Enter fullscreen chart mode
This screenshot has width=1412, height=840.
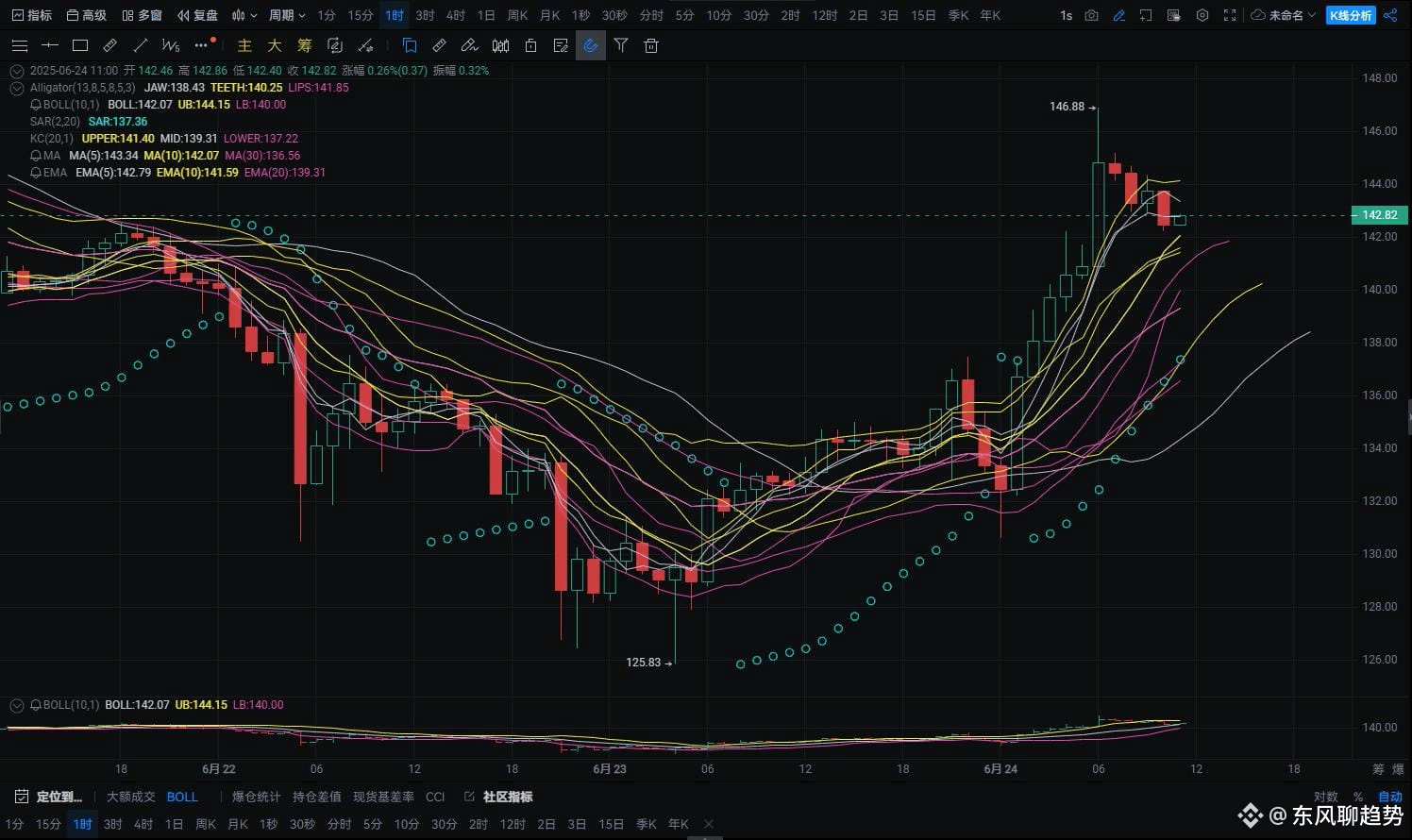[x=1229, y=15]
